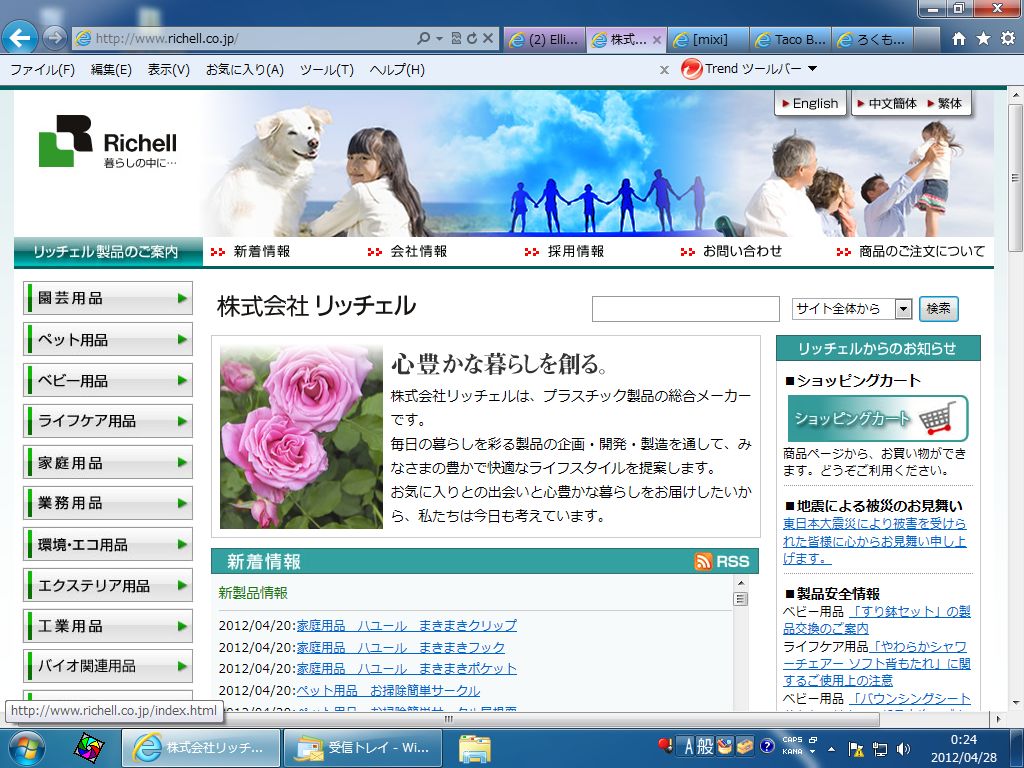Click the IME 般 conversion mode icon

[x=705, y=746]
